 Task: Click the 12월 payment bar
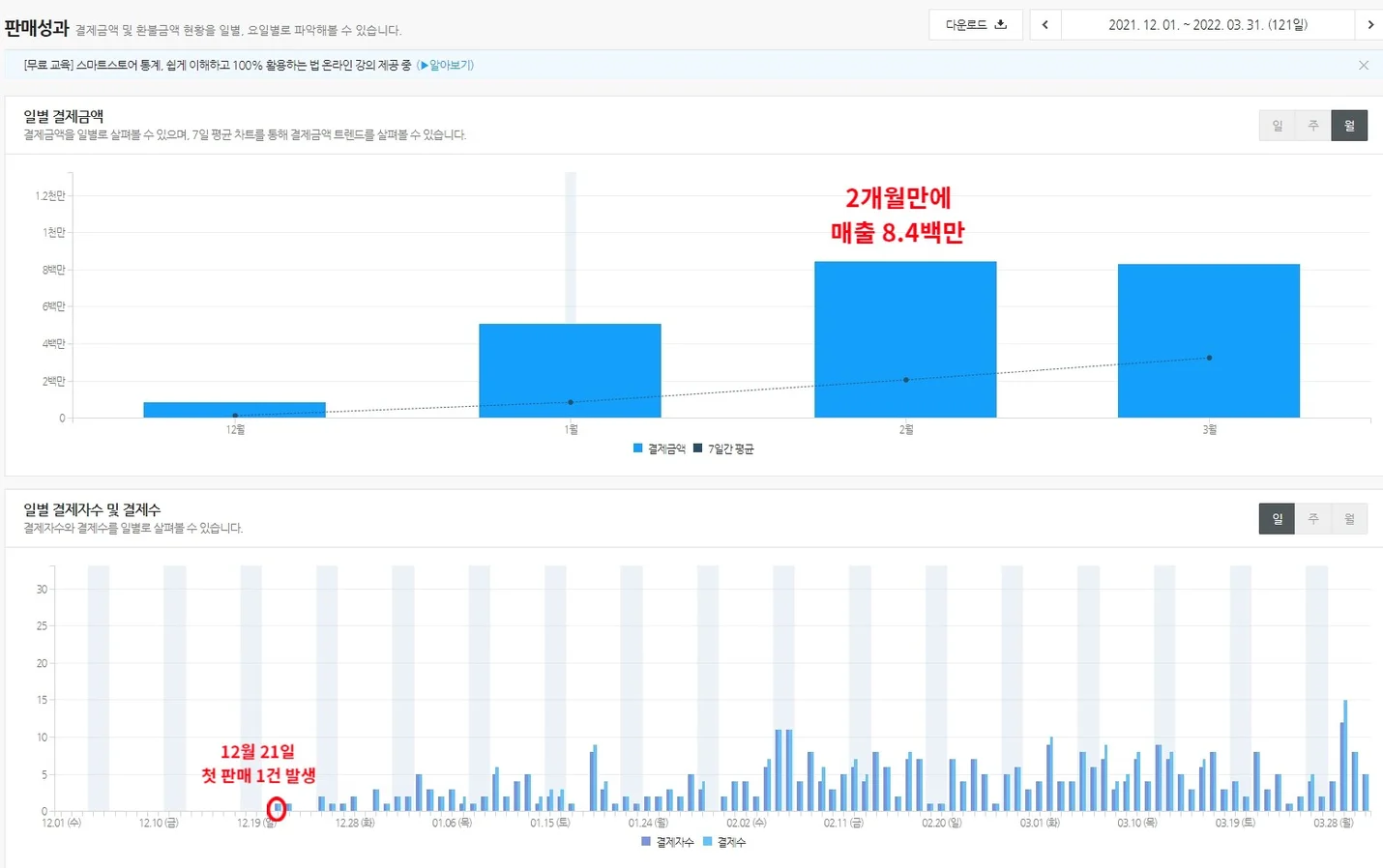(x=235, y=410)
